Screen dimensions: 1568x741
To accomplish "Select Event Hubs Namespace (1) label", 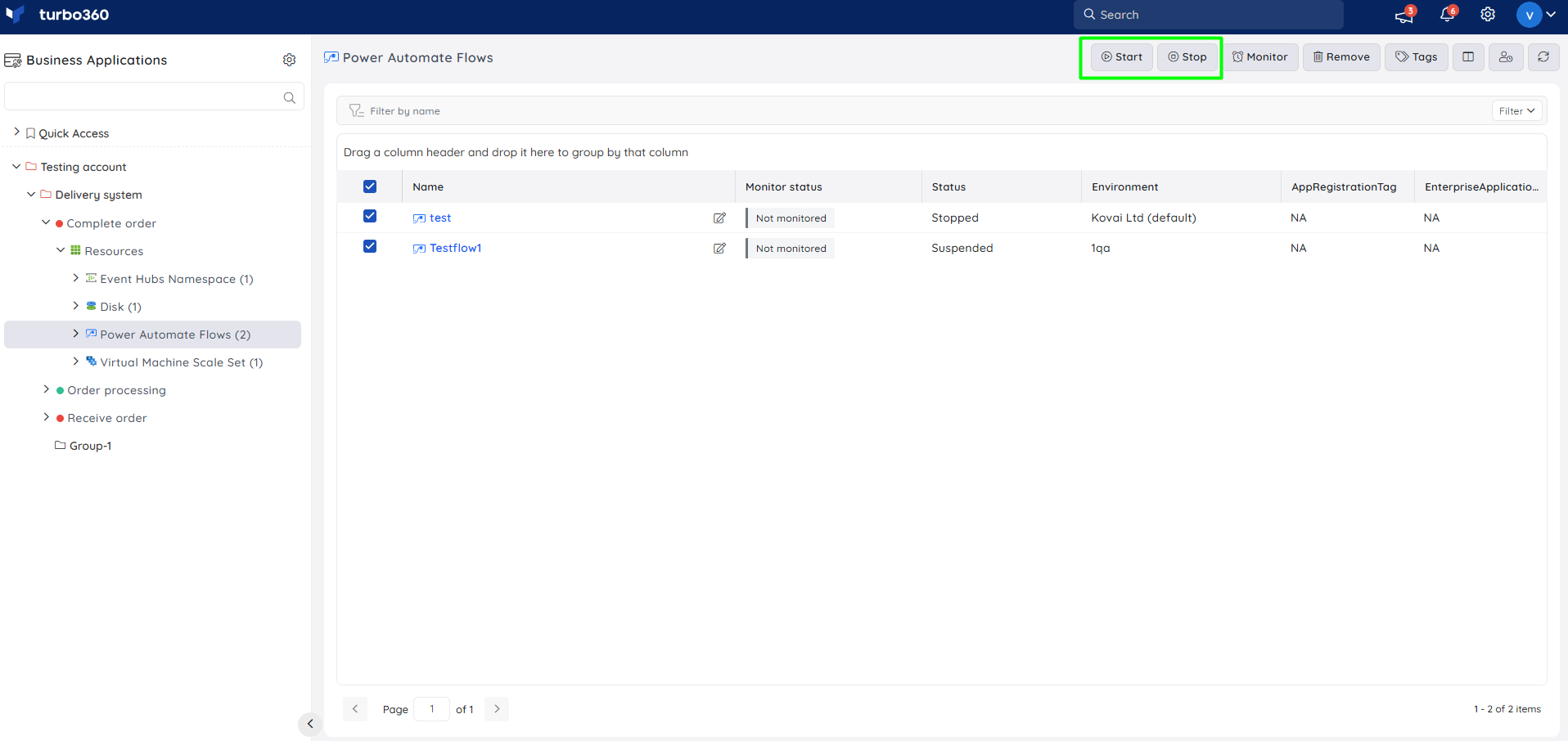I will 177,279.
